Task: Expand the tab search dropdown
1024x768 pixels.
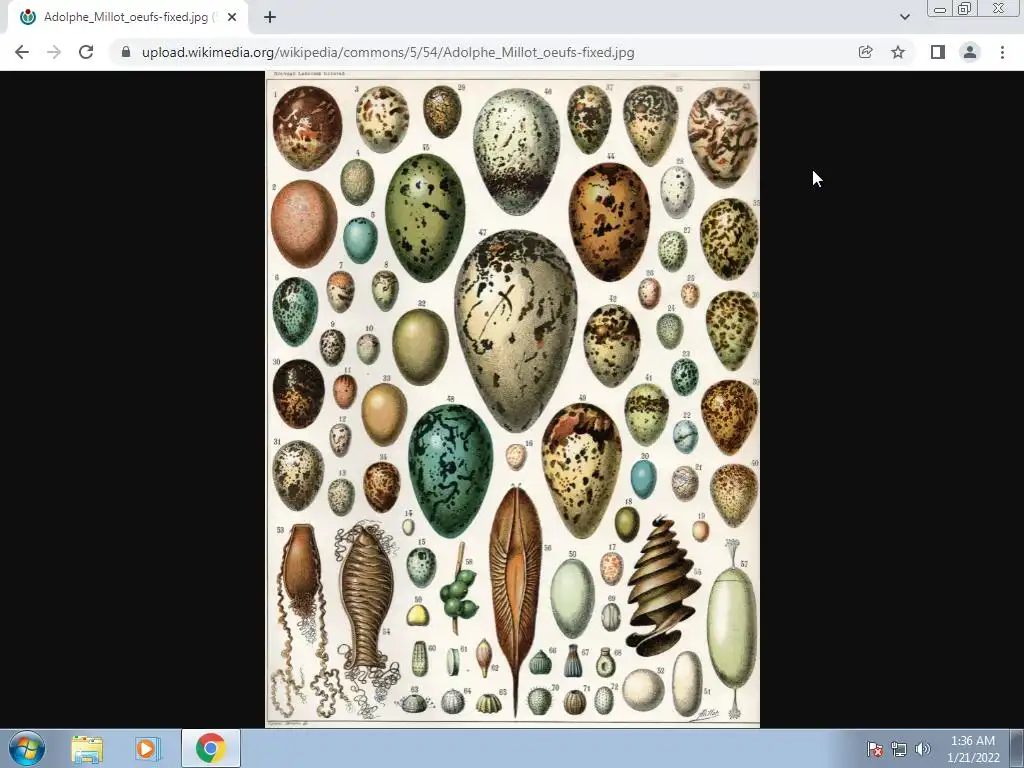Action: tap(904, 17)
